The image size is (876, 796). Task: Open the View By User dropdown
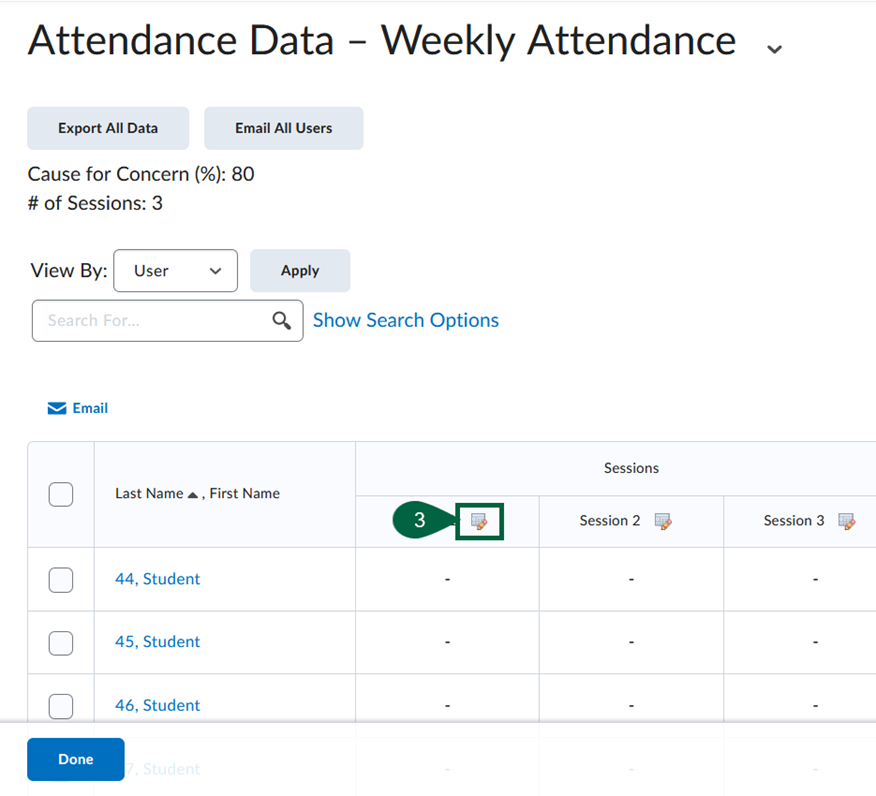point(176,271)
